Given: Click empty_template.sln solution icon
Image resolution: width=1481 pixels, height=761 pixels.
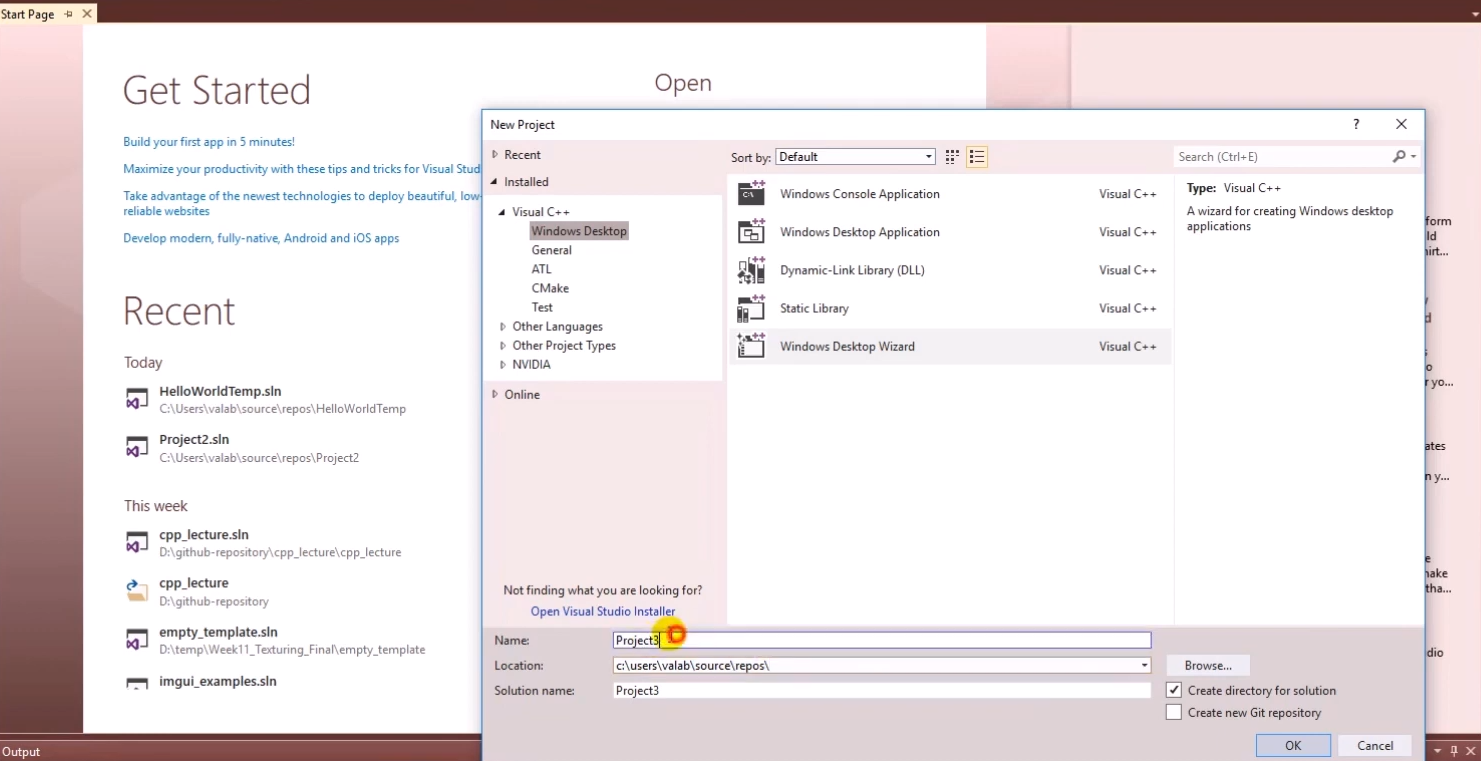Looking at the screenshot, I should click(137, 640).
